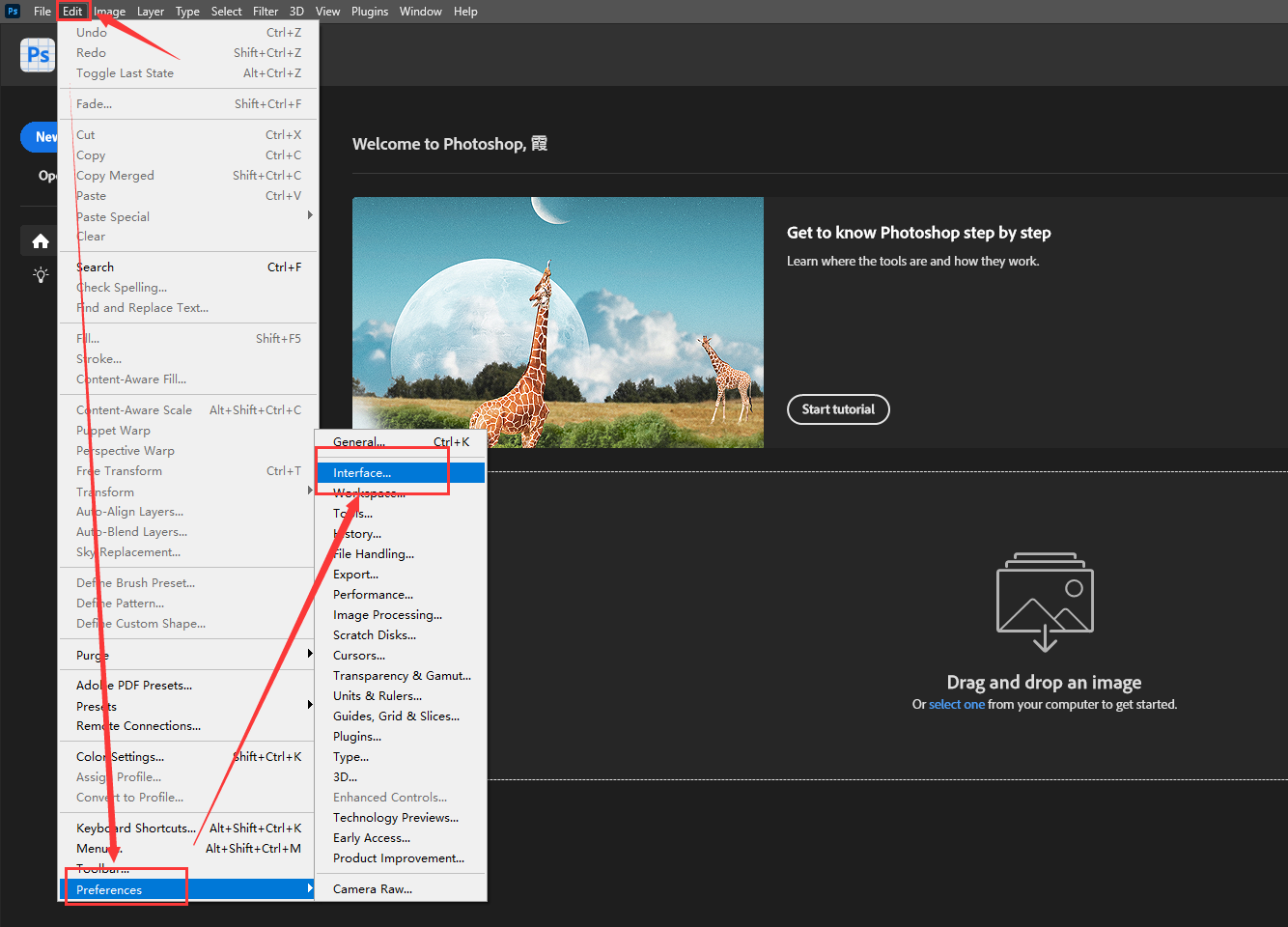
Task: Open the 3D menu
Action: point(296,12)
